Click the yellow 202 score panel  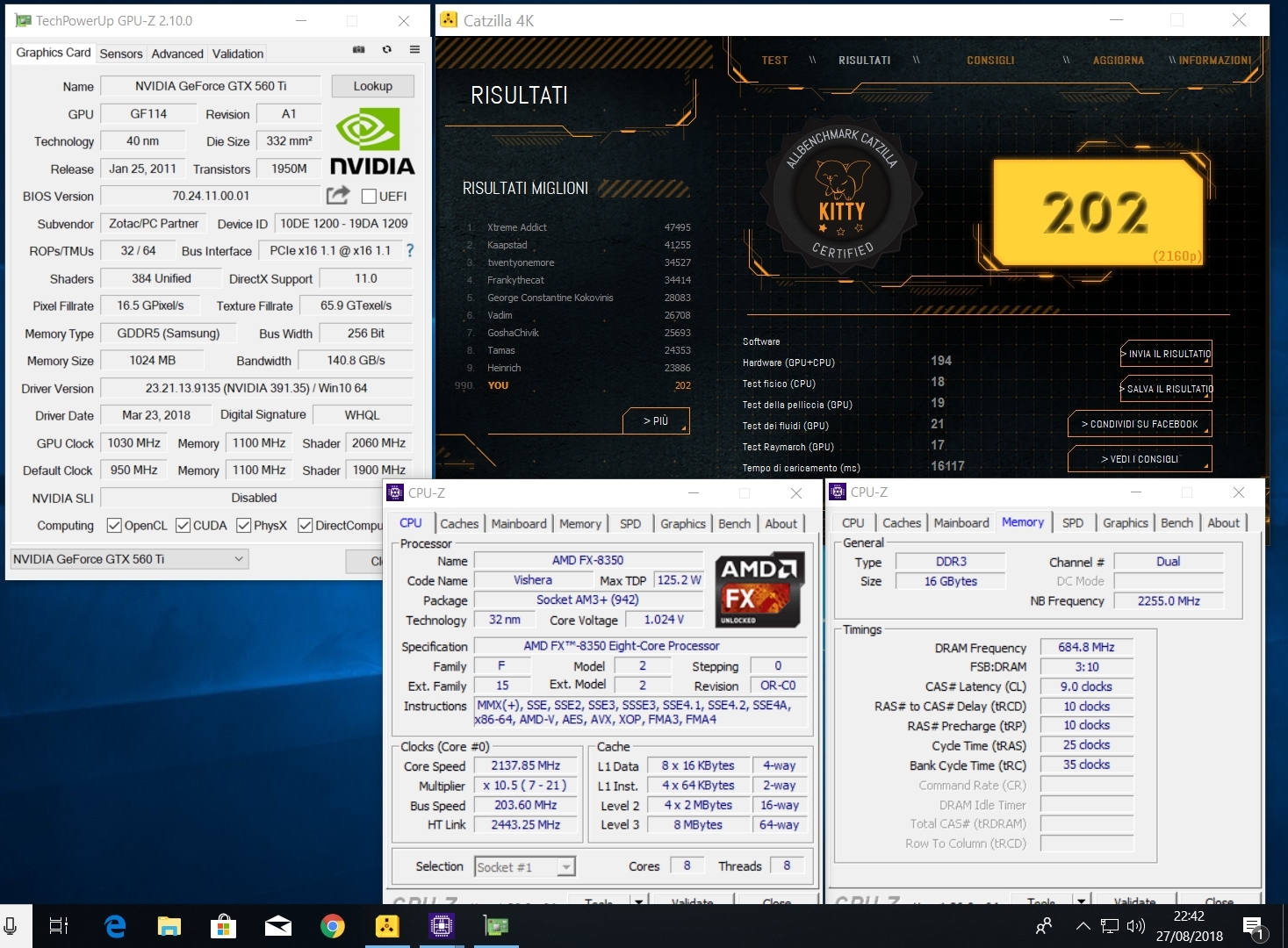pyautogui.click(x=1097, y=212)
